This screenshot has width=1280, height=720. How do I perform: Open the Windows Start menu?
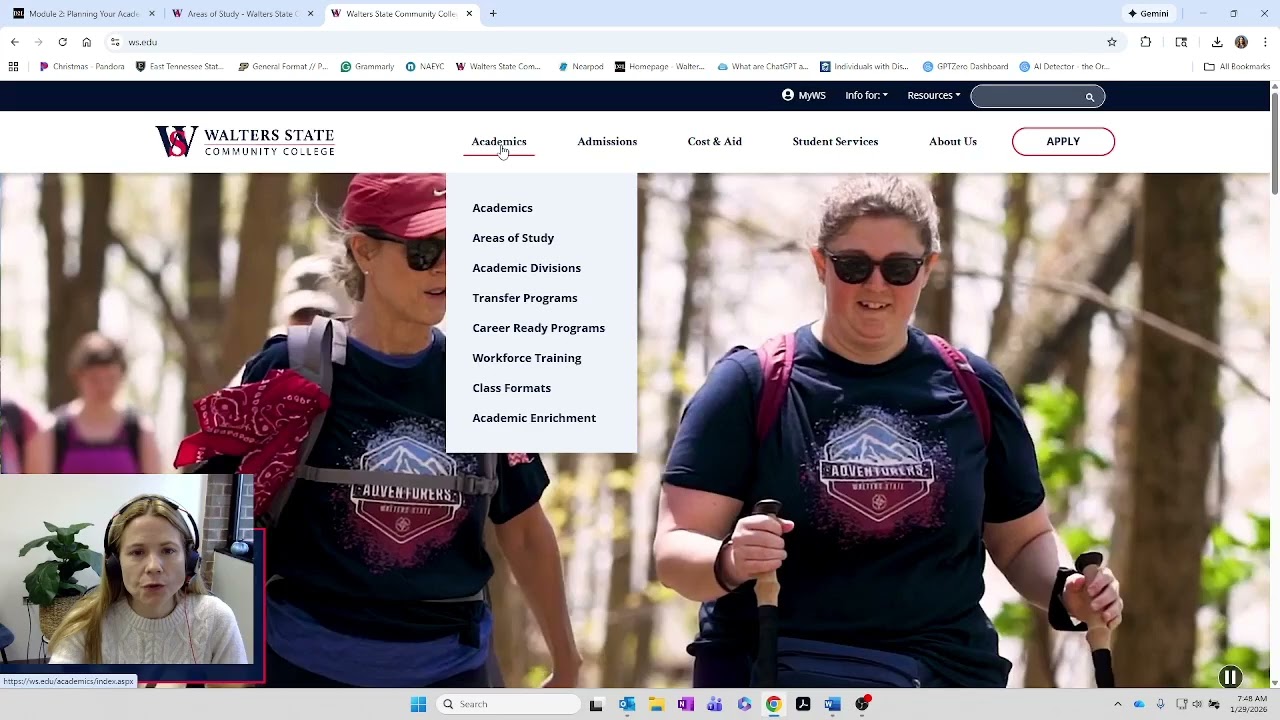[x=418, y=704]
